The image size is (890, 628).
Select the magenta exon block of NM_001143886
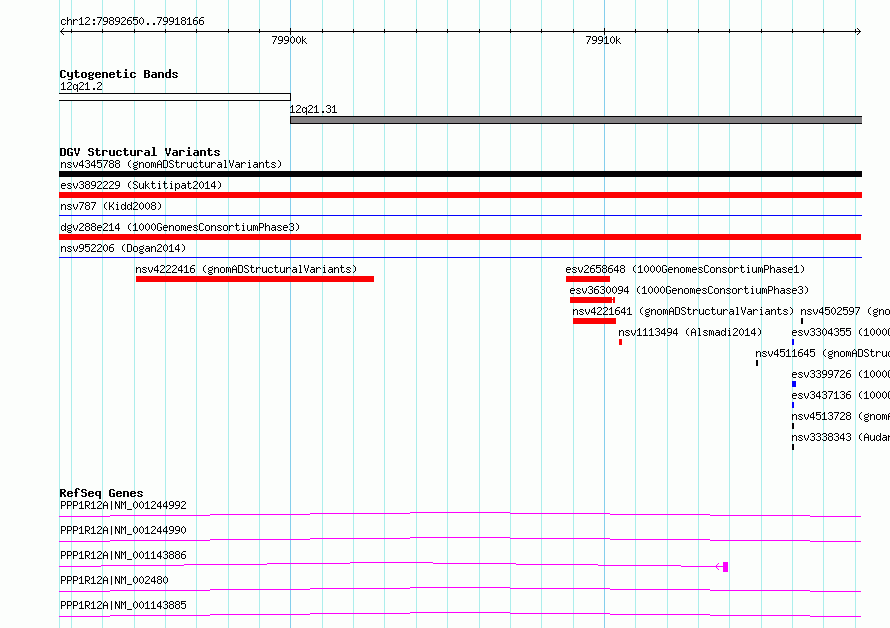point(725,567)
